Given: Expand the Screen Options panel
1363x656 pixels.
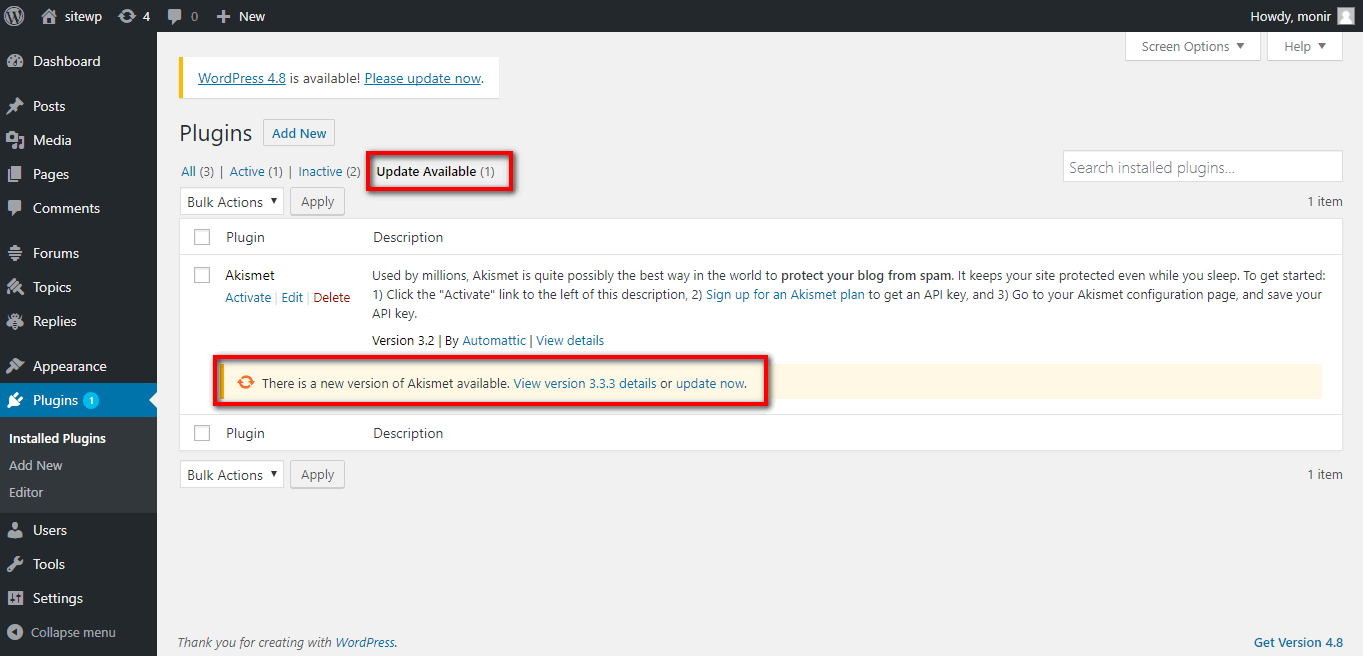Looking at the screenshot, I should [x=1192, y=46].
